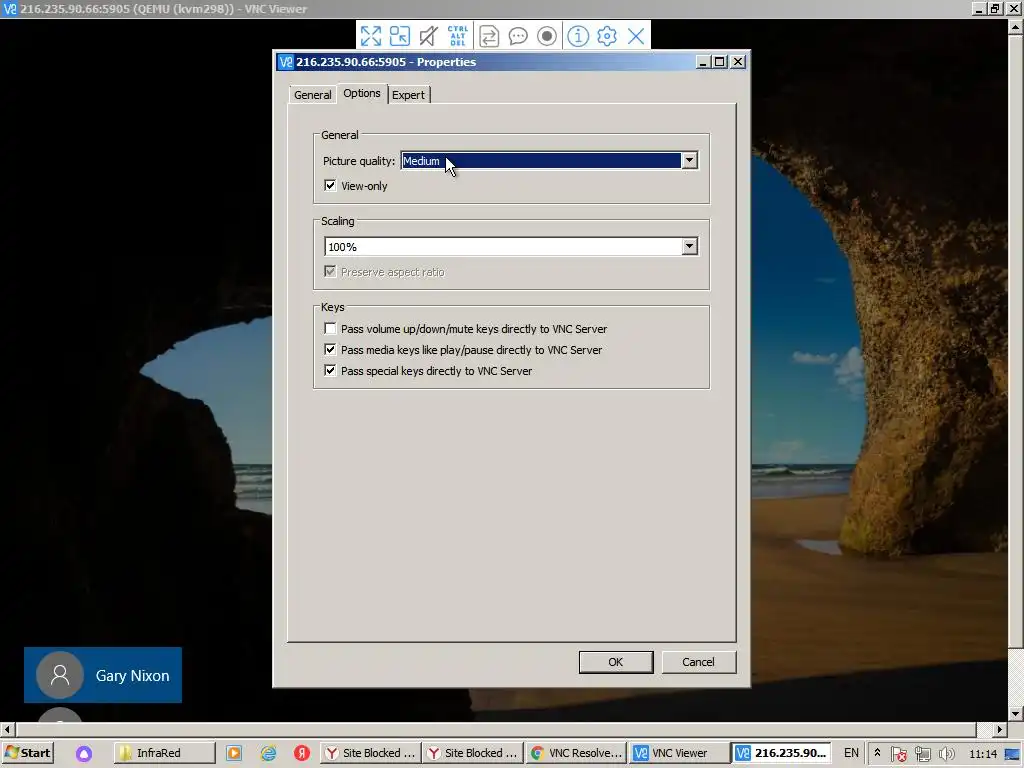Toggle Pass volume up/down/mute keys checkbox
Screen dimensions: 1024x768
pos(330,328)
